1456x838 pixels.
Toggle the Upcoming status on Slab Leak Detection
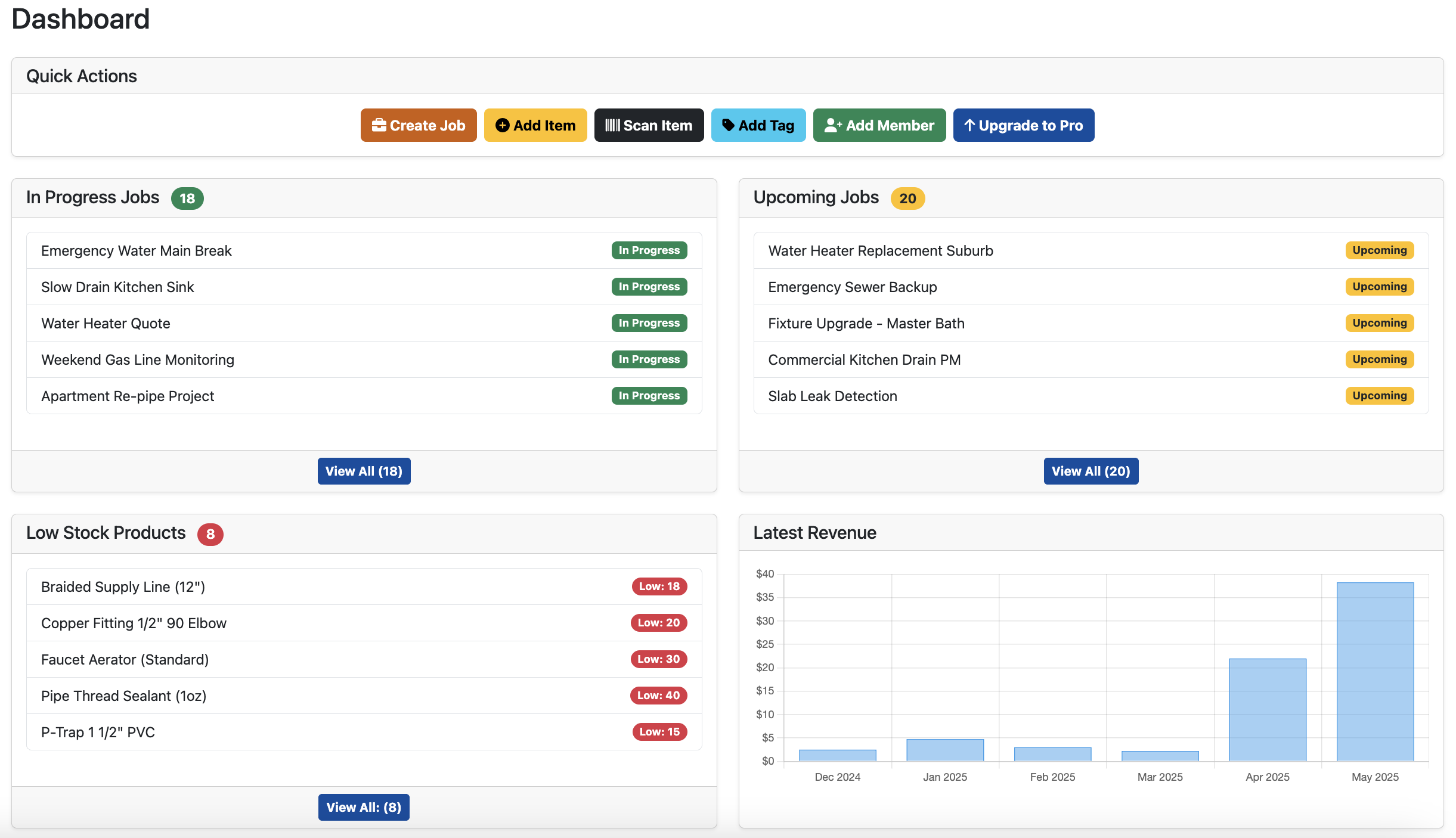(x=1379, y=395)
